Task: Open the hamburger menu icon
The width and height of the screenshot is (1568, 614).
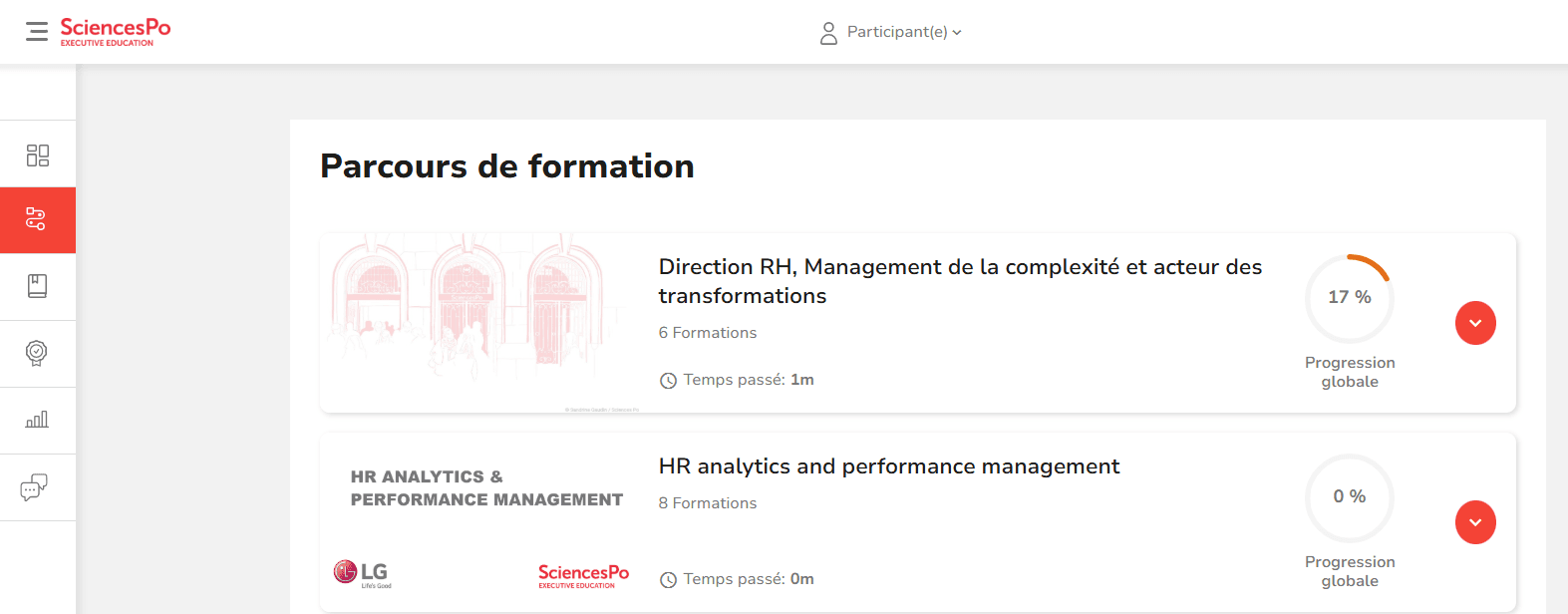Action: 37,32
